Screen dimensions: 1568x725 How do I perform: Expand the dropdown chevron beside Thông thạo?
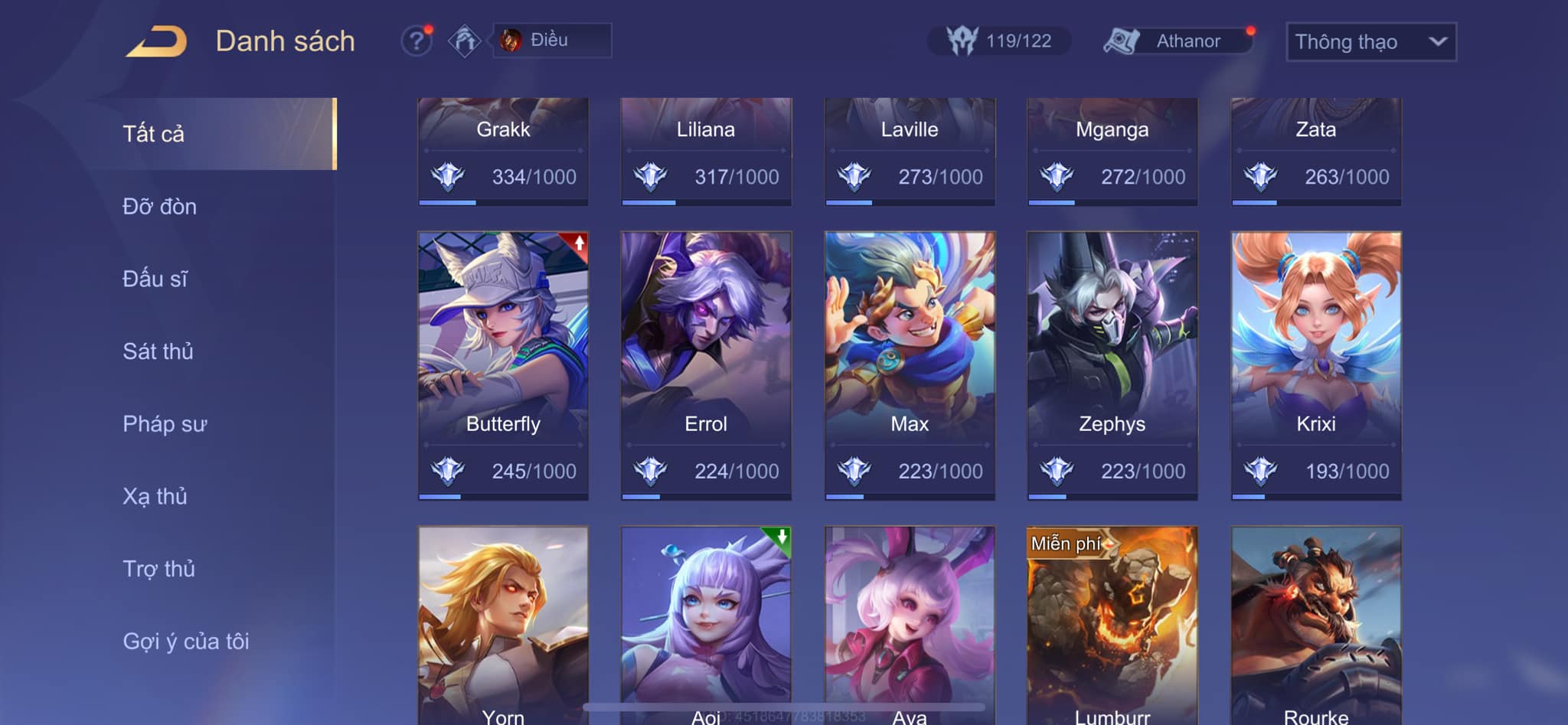coord(1438,41)
